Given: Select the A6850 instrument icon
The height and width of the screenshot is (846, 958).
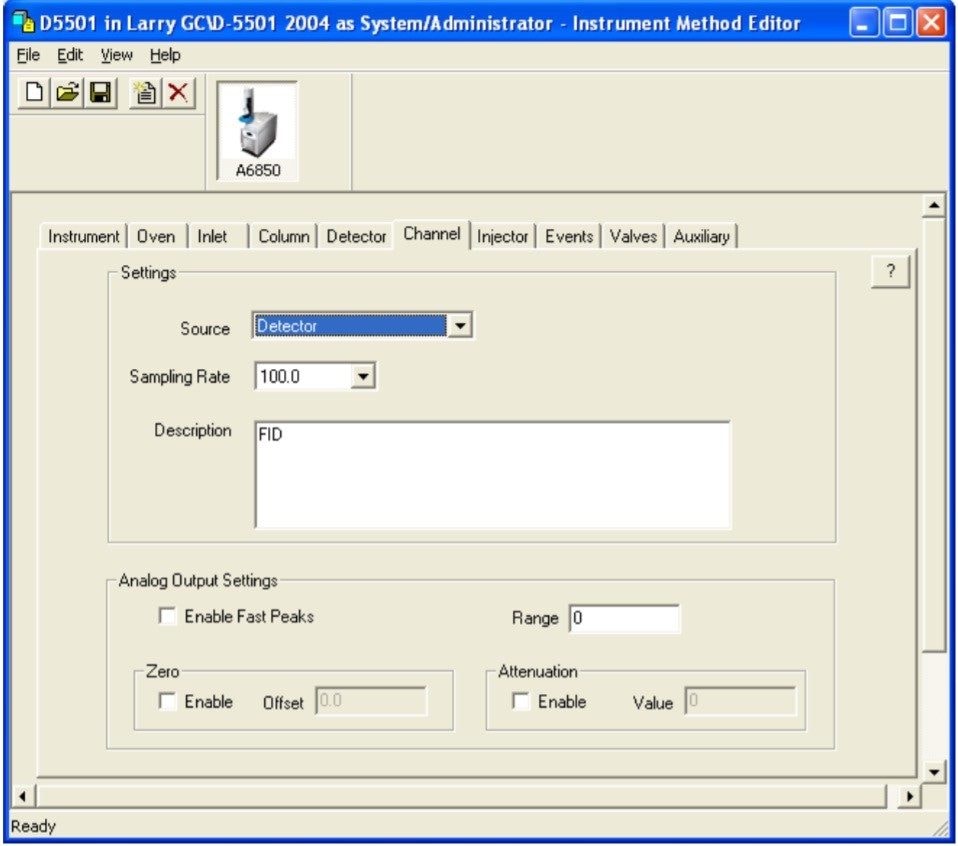Looking at the screenshot, I should (258, 131).
